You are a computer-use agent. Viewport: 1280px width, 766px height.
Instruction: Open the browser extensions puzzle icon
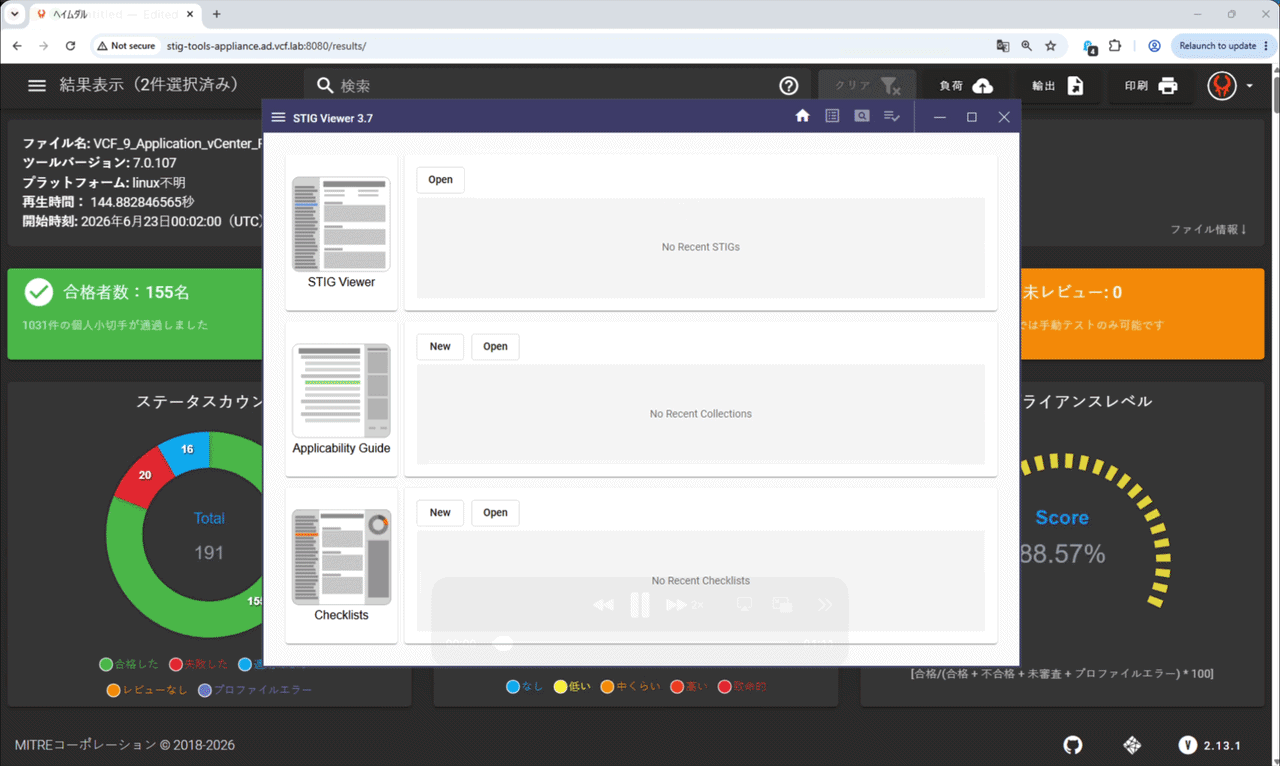(1115, 46)
